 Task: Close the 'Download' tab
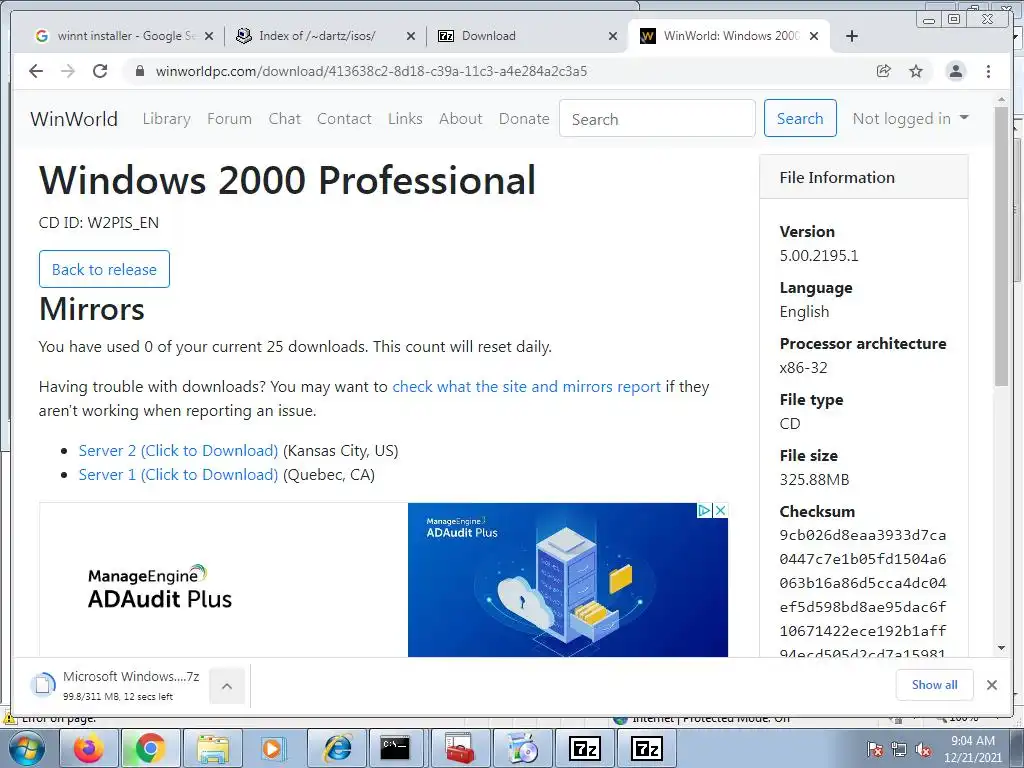tap(613, 37)
